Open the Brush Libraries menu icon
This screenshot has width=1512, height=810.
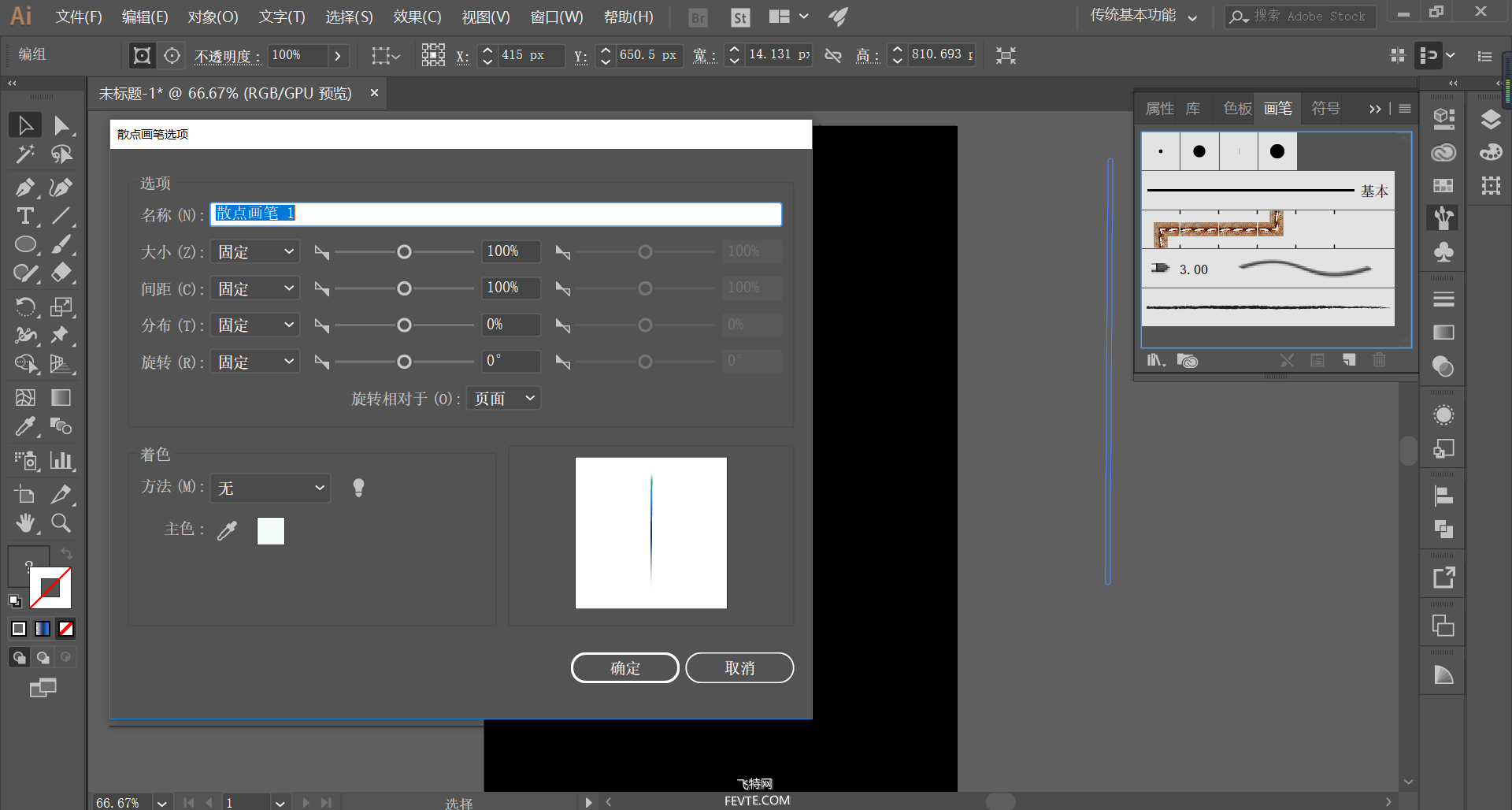1156,360
